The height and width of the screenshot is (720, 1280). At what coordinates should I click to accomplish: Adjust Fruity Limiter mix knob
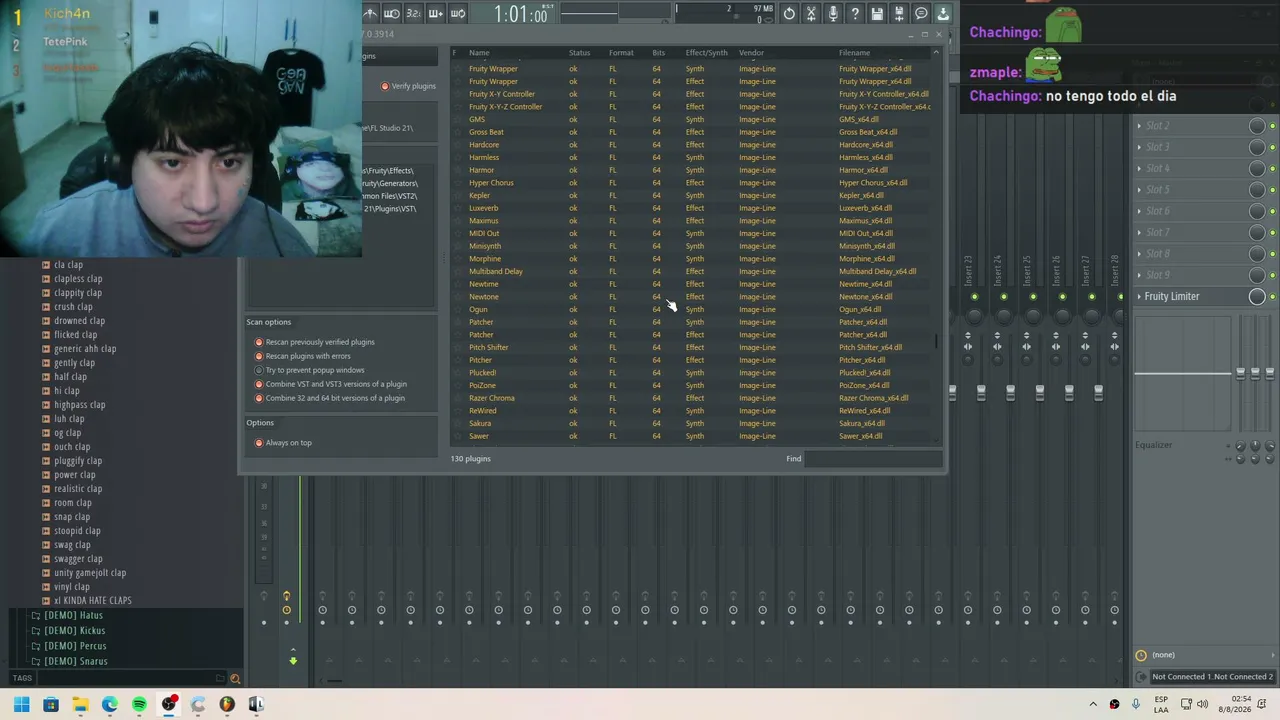[x=1257, y=297]
